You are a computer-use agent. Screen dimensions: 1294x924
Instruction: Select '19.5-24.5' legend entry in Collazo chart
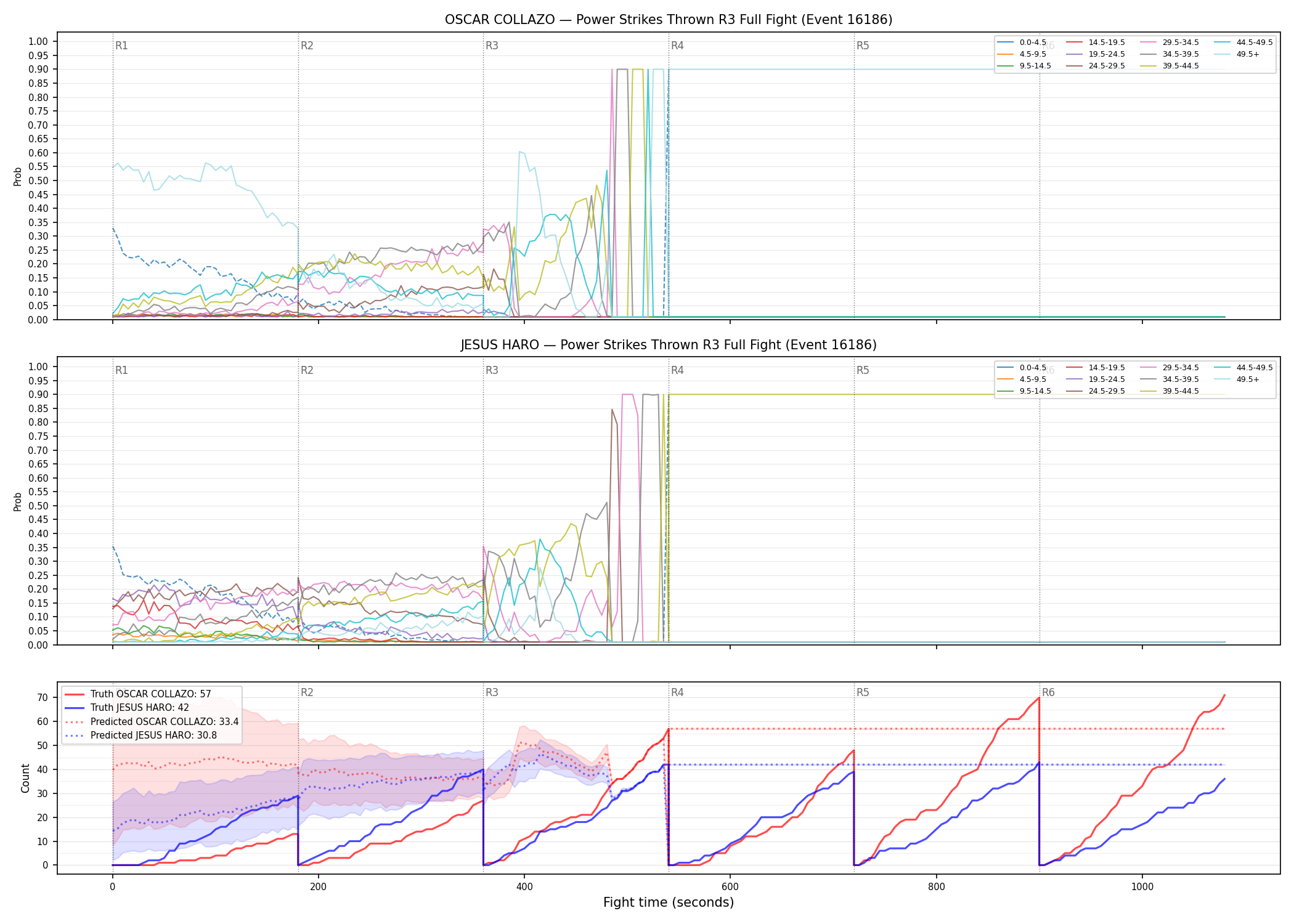1096,54
